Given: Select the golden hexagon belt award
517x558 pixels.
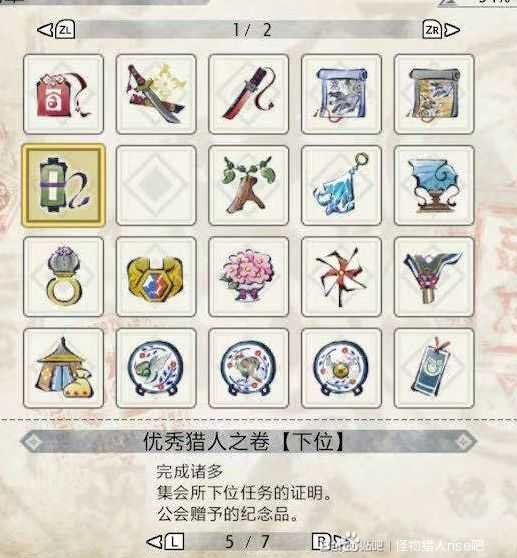Looking at the screenshot, I should (156, 277).
